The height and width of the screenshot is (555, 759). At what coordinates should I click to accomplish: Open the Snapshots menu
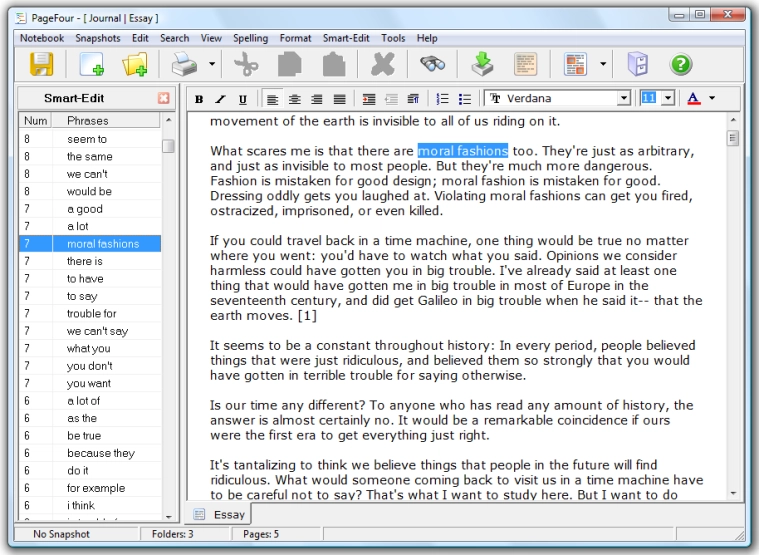98,38
